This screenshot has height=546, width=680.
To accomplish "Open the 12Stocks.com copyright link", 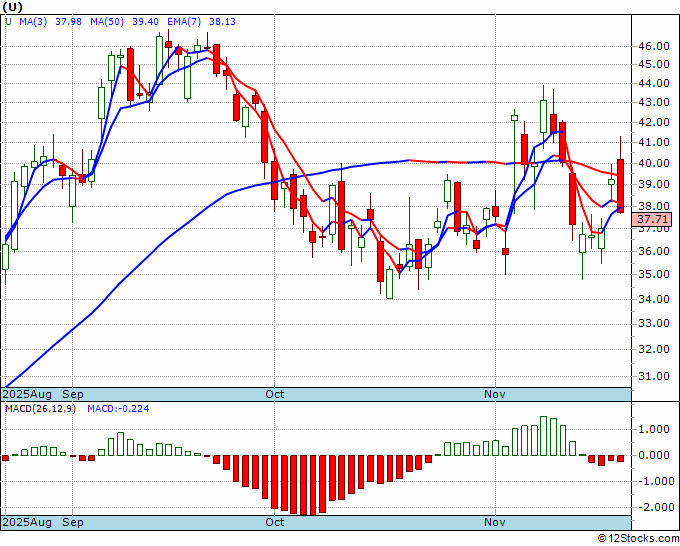I will click(x=638, y=539).
